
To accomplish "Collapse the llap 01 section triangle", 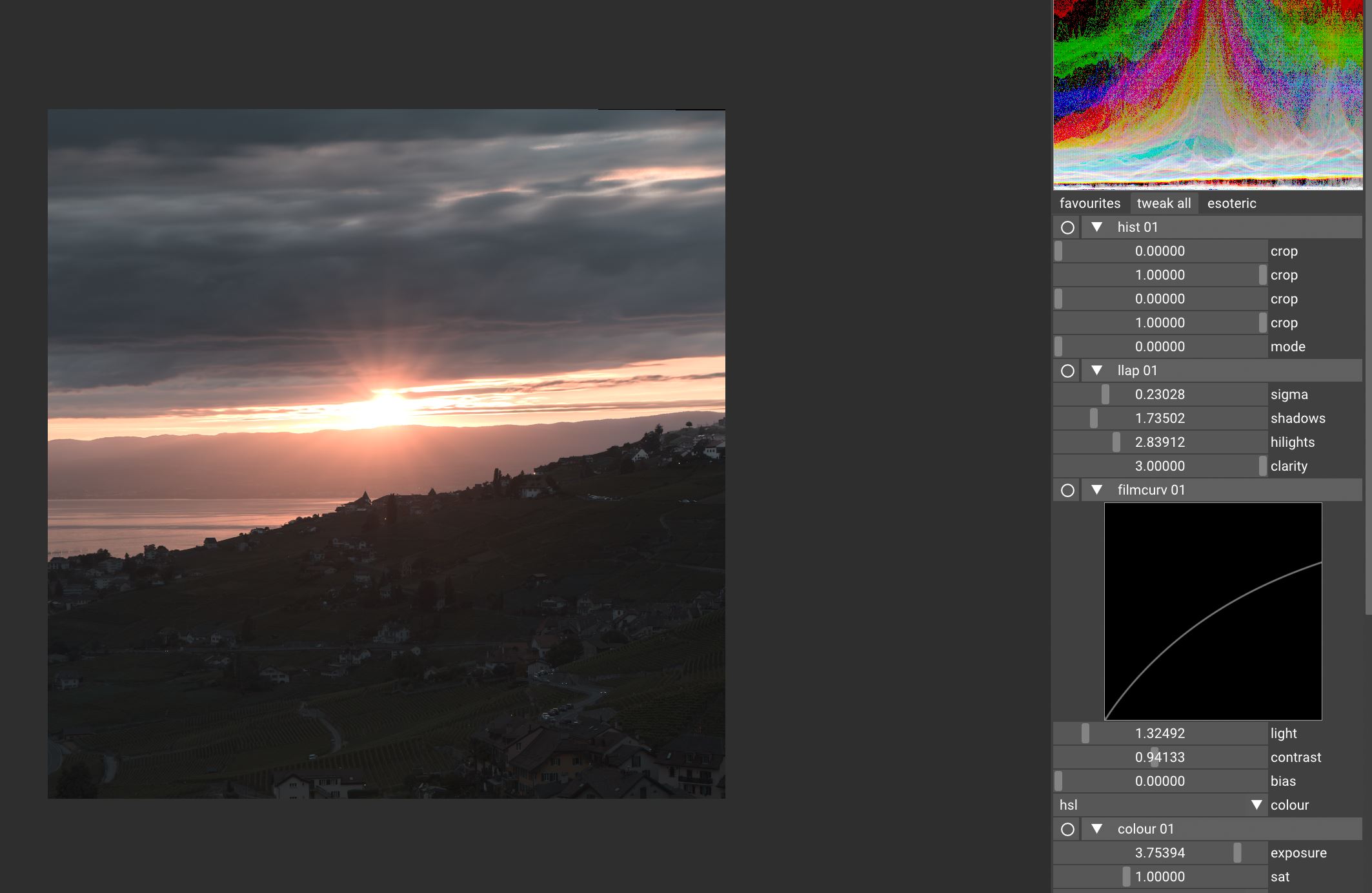I will coord(1096,371).
